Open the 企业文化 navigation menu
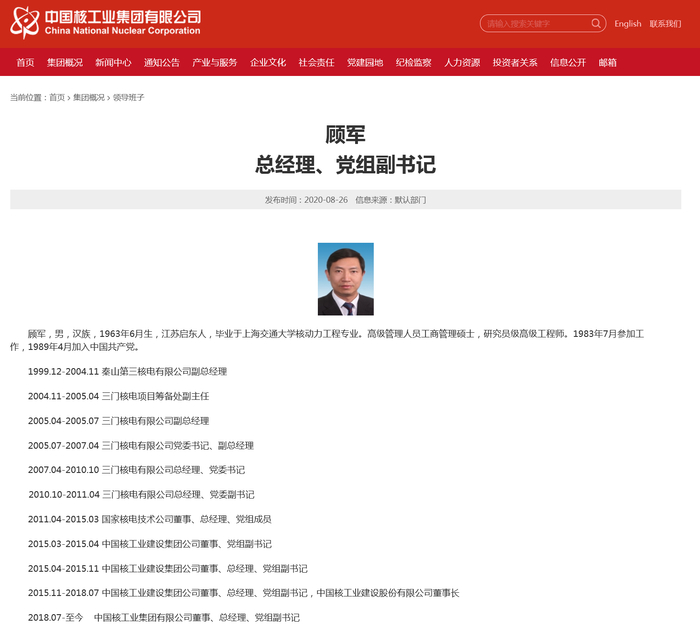Viewport: 700px width, 637px height. click(x=268, y=62)
